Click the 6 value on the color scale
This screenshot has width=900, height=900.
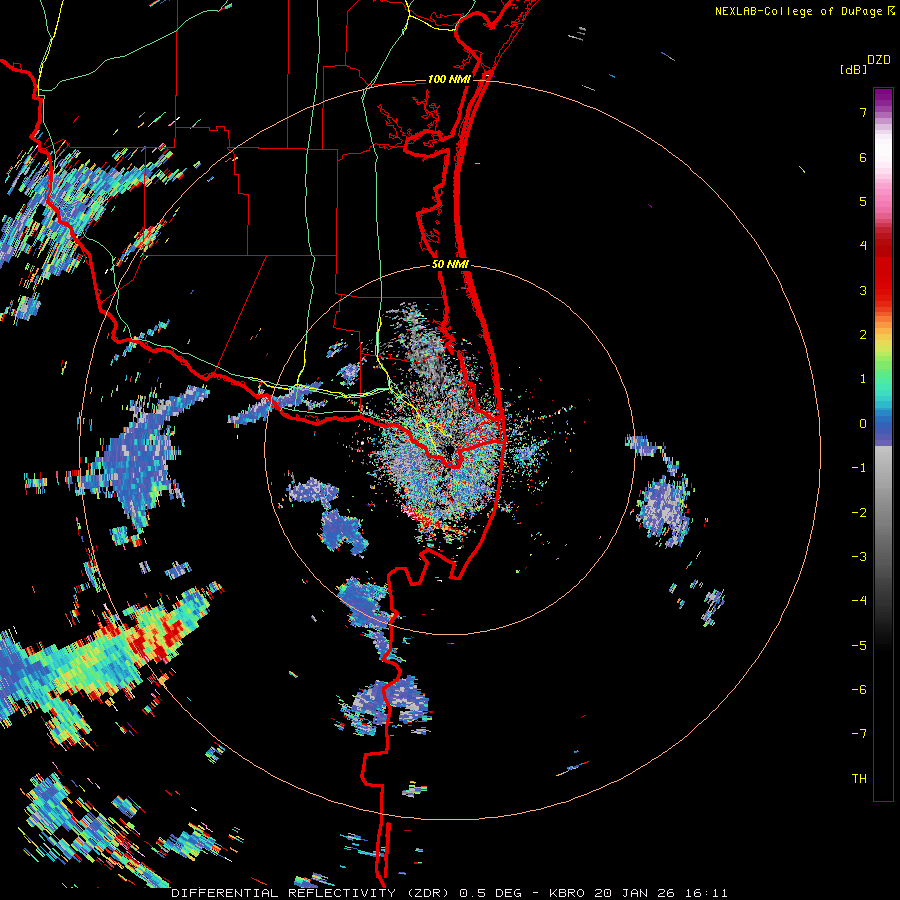coord(863,157)
